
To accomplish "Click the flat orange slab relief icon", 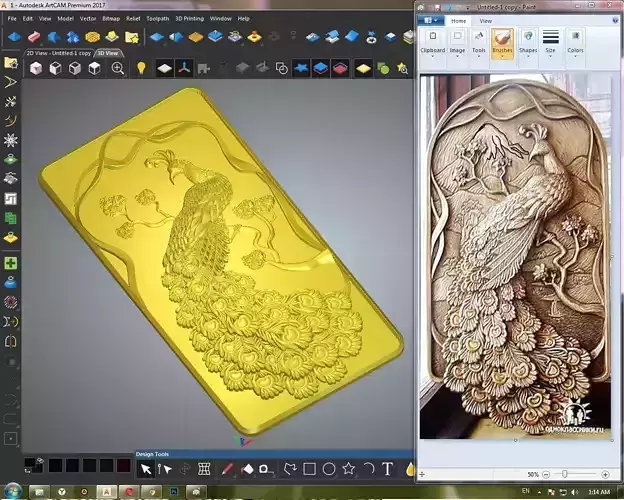I will point(196,37).
